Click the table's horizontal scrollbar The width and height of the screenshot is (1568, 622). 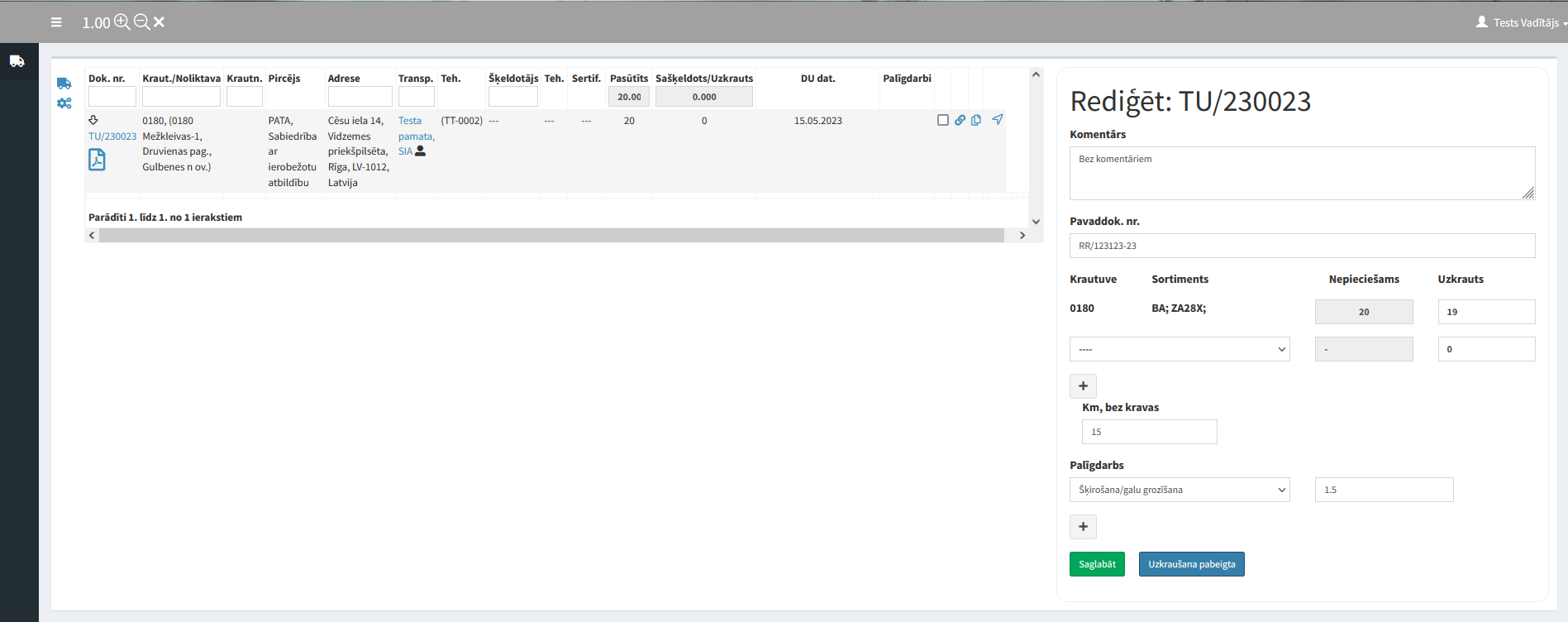(x=550, y=236)
